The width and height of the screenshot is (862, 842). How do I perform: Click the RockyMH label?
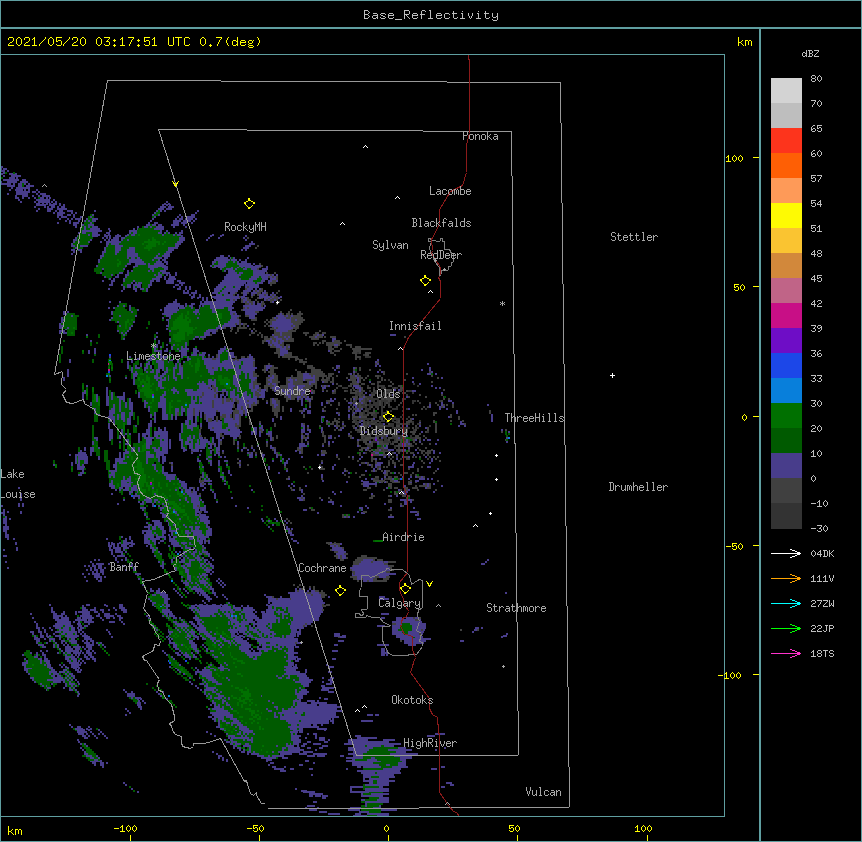[x=245, y=227]
